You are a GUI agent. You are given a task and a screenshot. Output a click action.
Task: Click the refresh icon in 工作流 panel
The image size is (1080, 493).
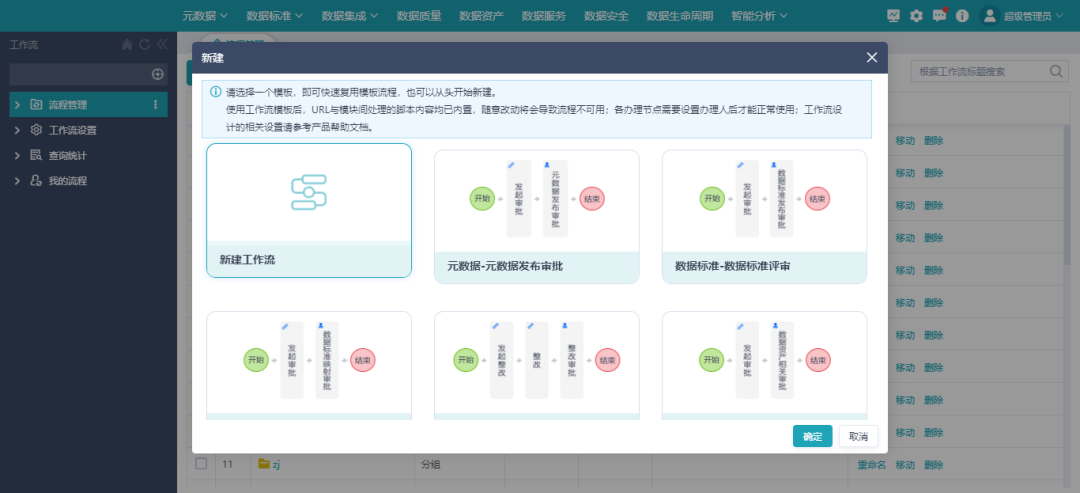coord(144,45)
